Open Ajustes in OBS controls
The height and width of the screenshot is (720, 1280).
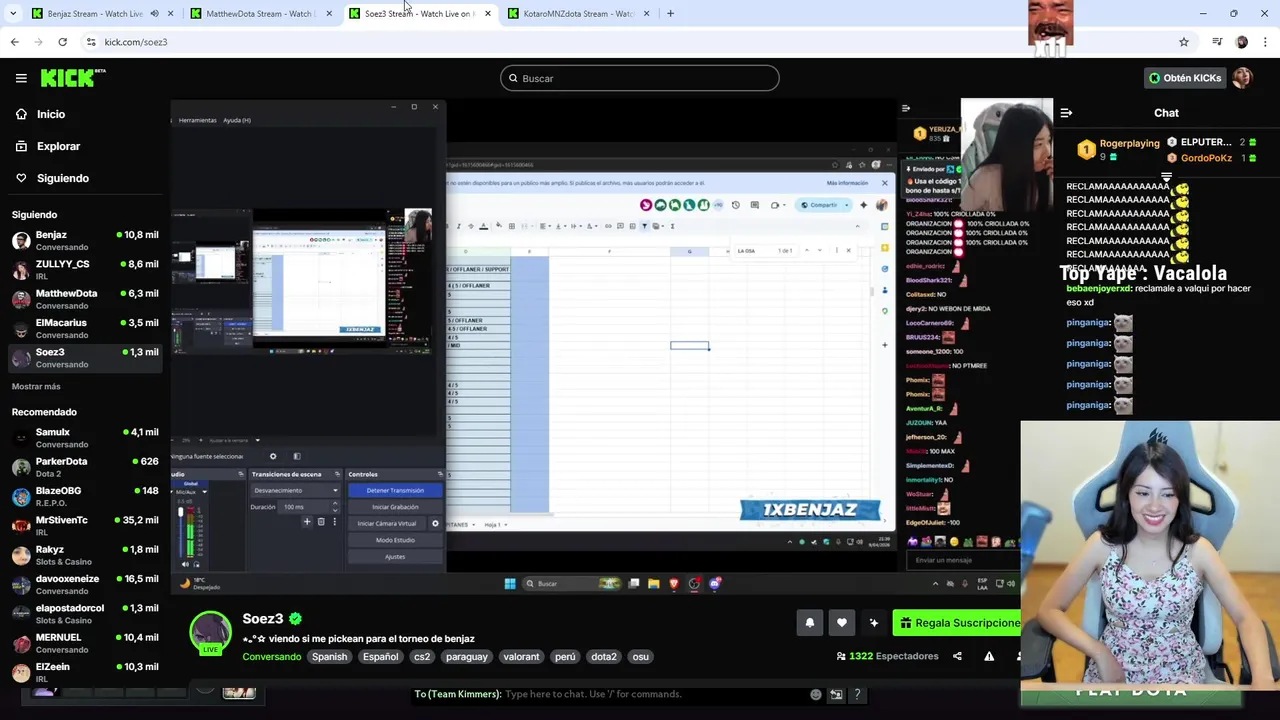395,556
